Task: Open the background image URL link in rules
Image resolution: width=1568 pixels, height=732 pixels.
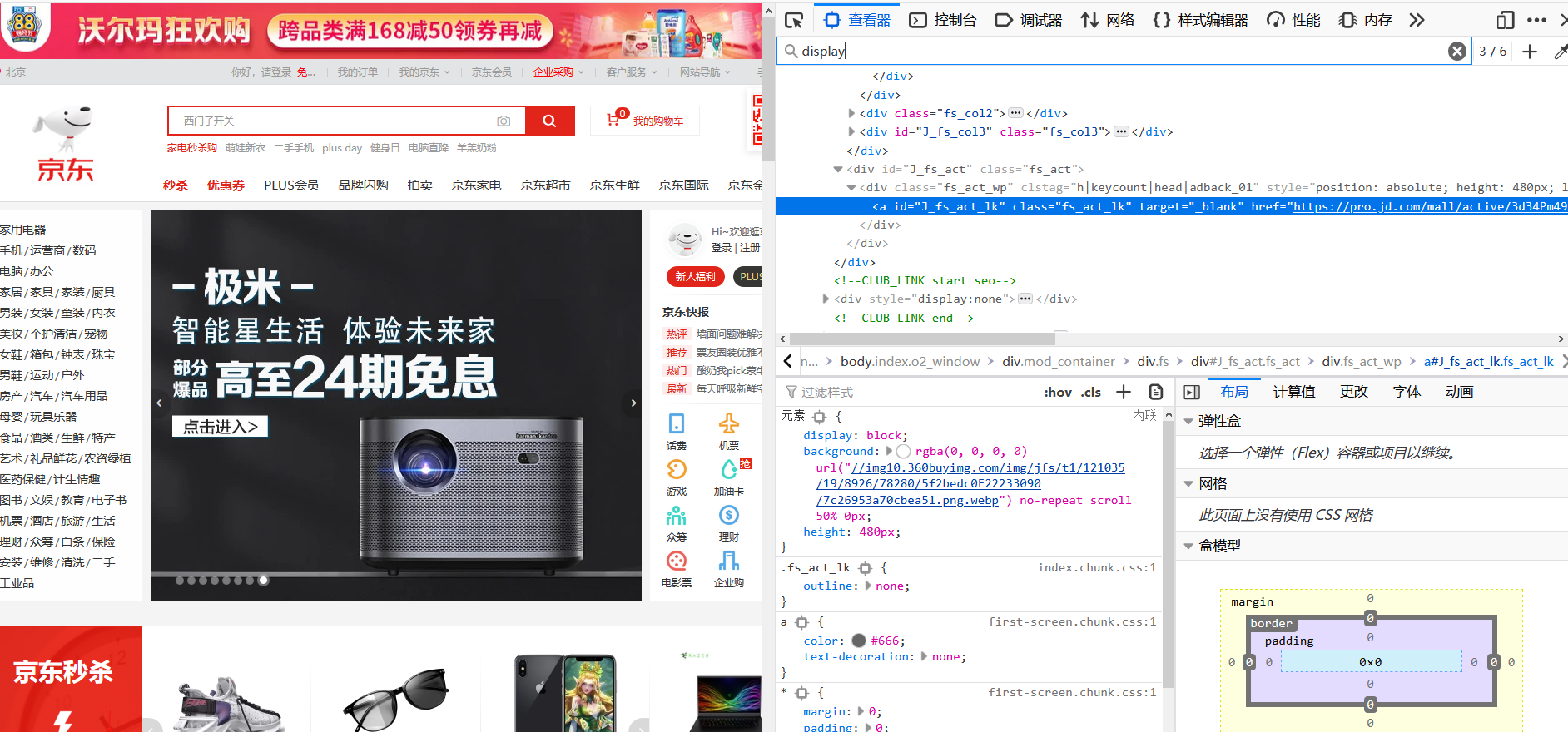Action: point(970,484)
